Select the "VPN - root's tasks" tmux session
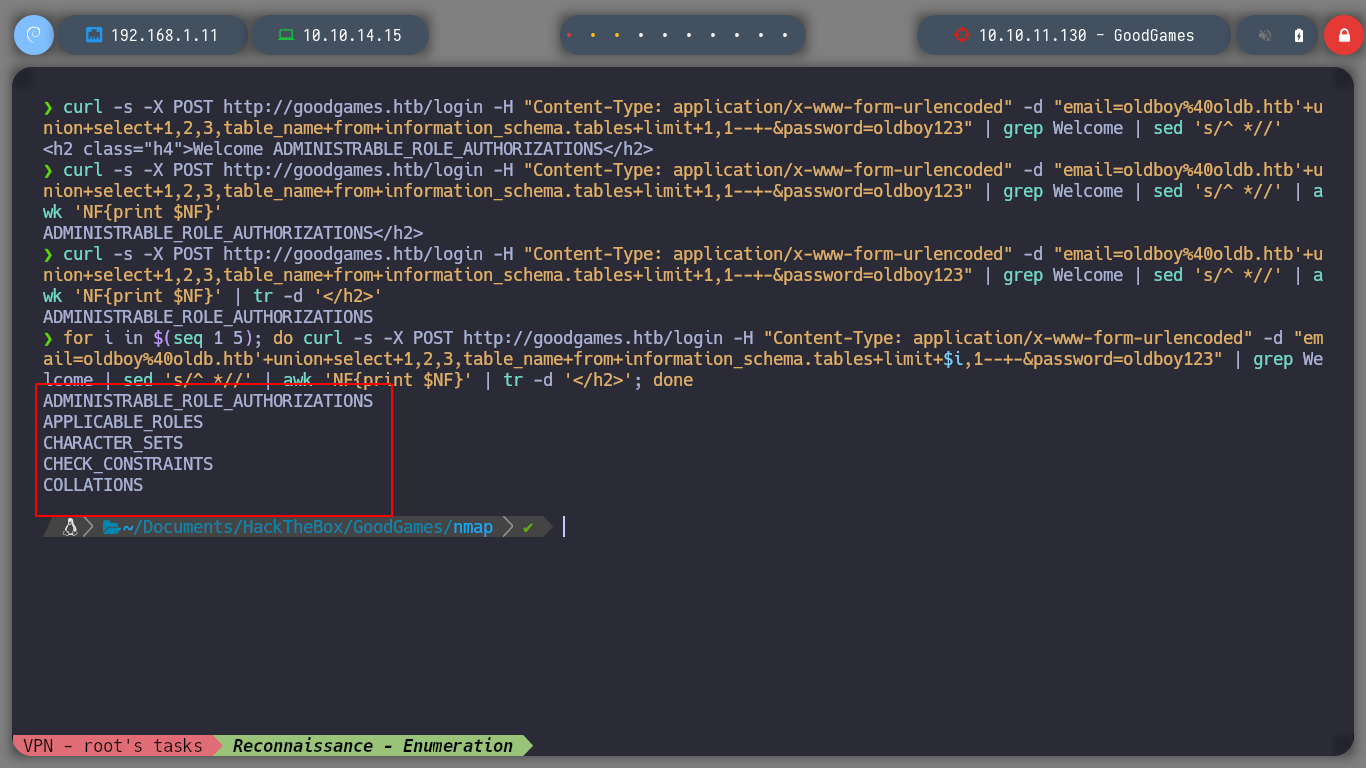Screen dimensions: 1366x768 click(113, 746)
